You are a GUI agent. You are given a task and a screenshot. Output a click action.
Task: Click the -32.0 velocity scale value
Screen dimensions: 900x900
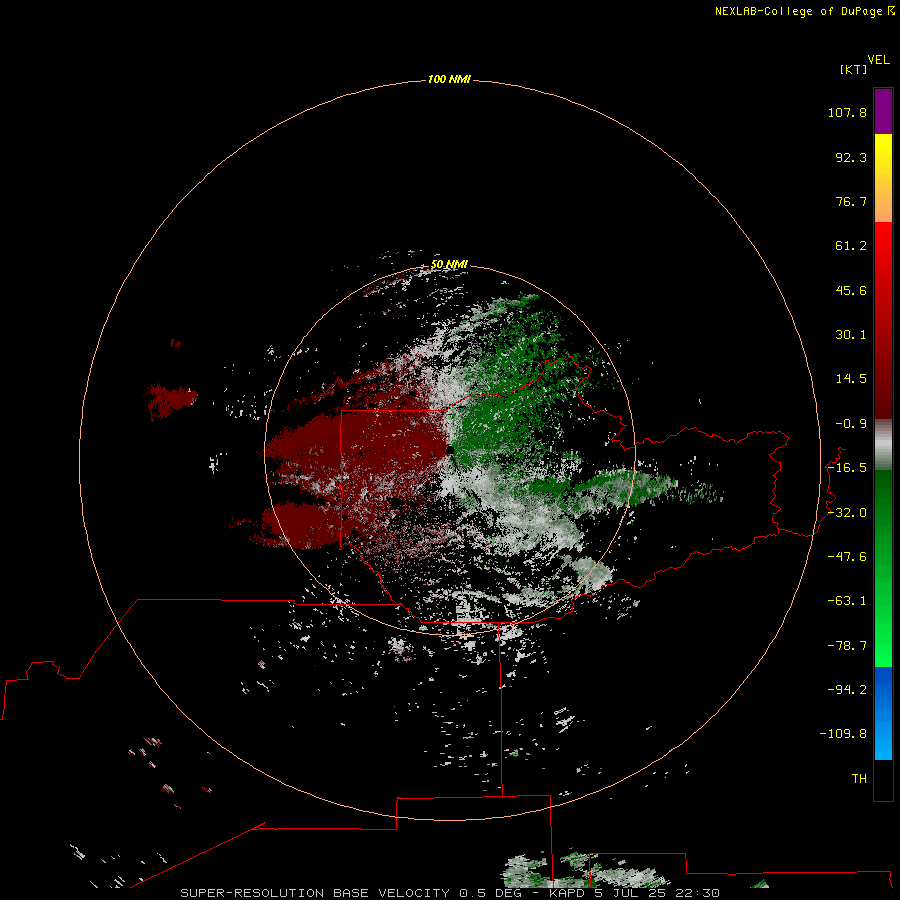click(847, 513)
